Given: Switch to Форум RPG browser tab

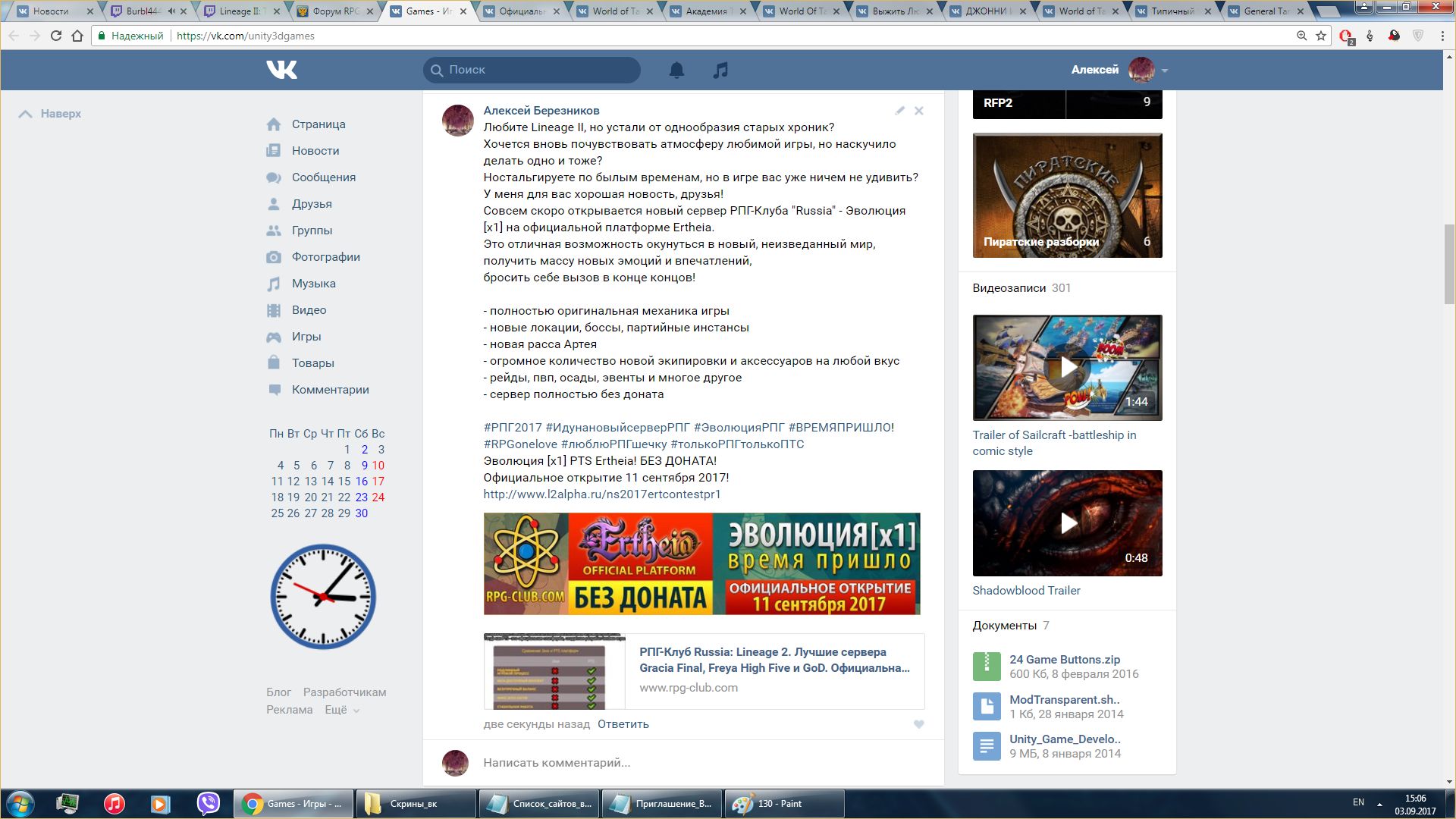Looking at the screenshot, I should point(334,11).
